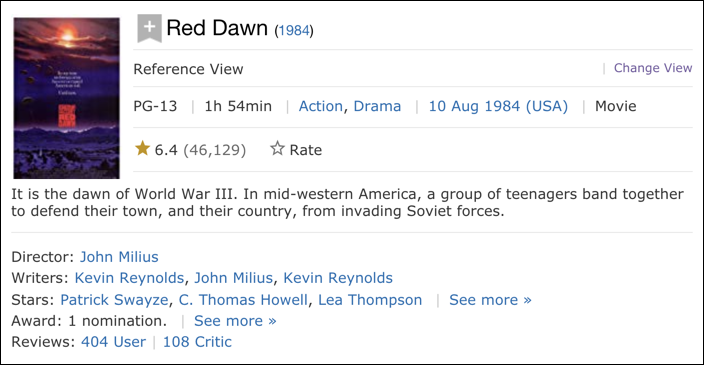The width and height of the screenshot is (704, 365).
Task: Select the Action genre link
Action: point(321,106)
